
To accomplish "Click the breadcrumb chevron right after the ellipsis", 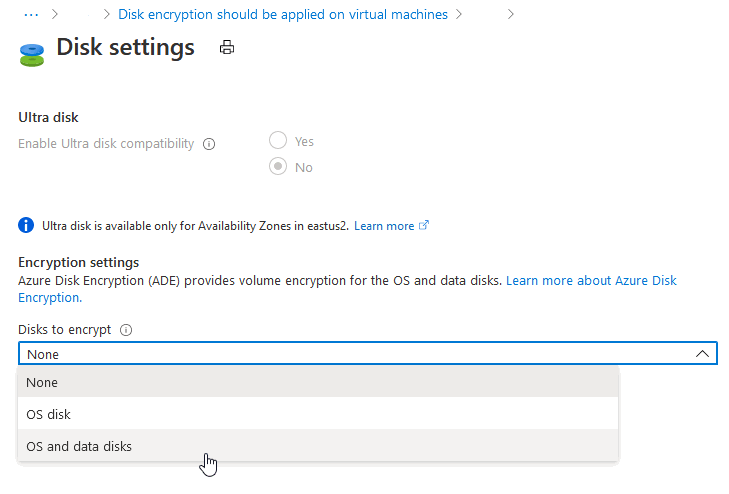I will [x=55, y=15].
